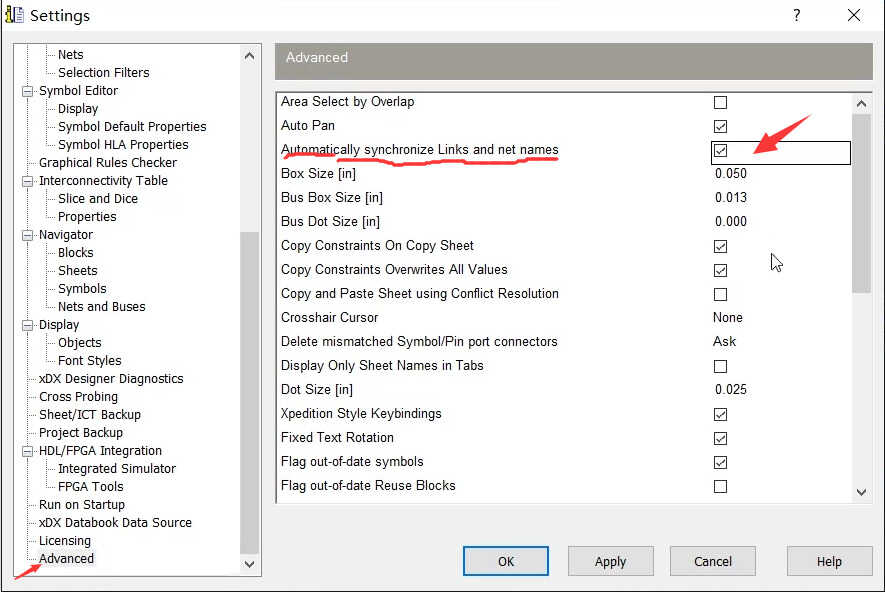Enable Flag out-of-date Reuse Blocks

[720, 486]
